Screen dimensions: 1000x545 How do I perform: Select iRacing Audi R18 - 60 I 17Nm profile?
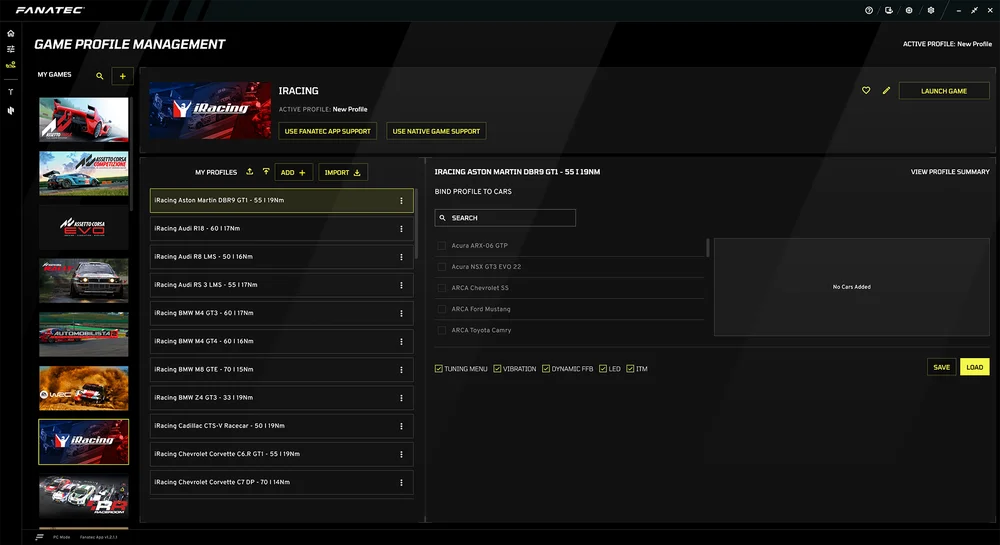(281, 229)
